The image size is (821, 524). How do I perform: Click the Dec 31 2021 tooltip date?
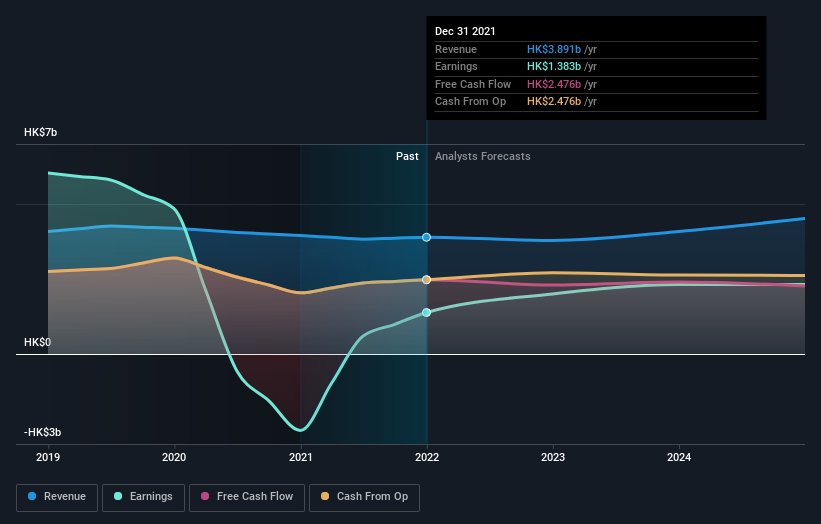pyautogui.click(x=465, y=31)
